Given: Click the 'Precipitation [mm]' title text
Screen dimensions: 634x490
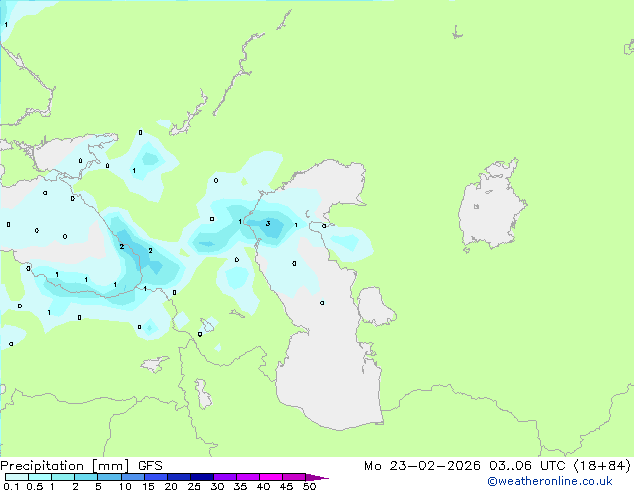Looking at the screenshot, I should point(65,466).
